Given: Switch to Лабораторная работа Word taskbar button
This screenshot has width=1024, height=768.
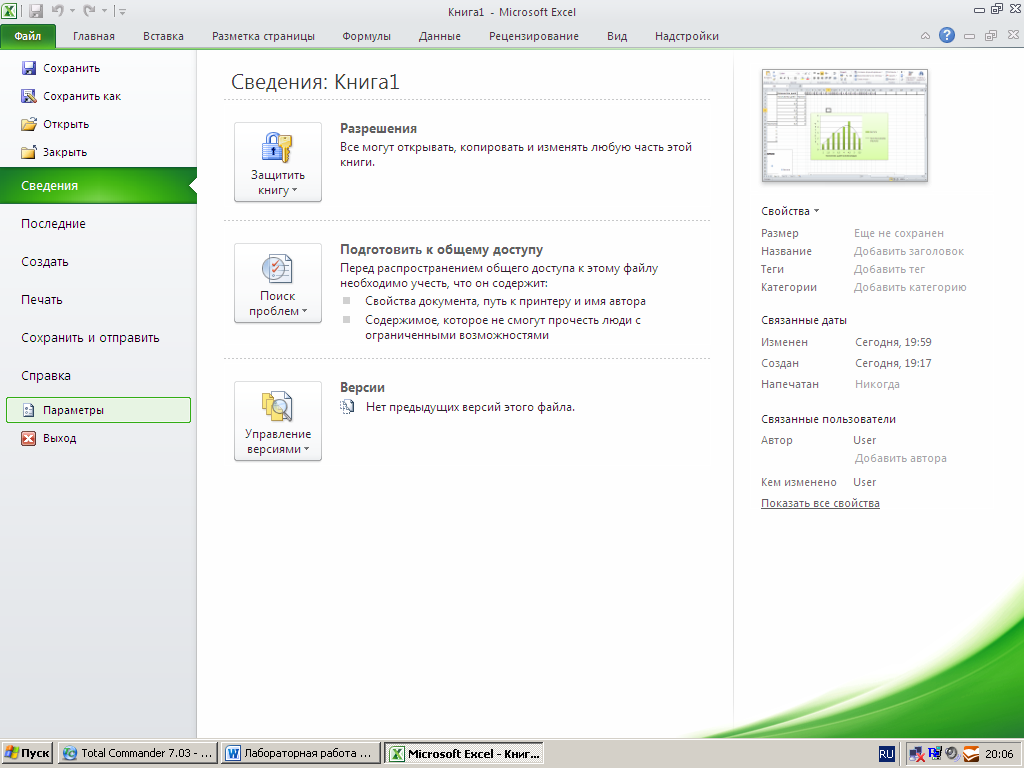Looking at the screenshot, I should (x=301, y=753).
